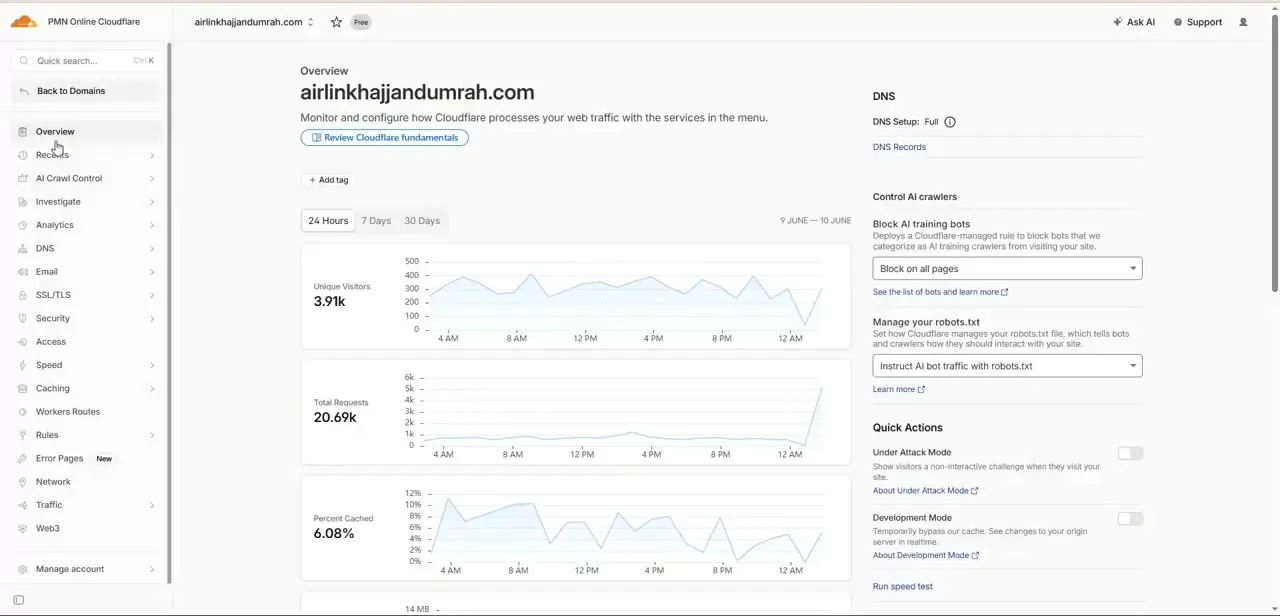
Task: Open the Security menu item
Action: point(87,318)
